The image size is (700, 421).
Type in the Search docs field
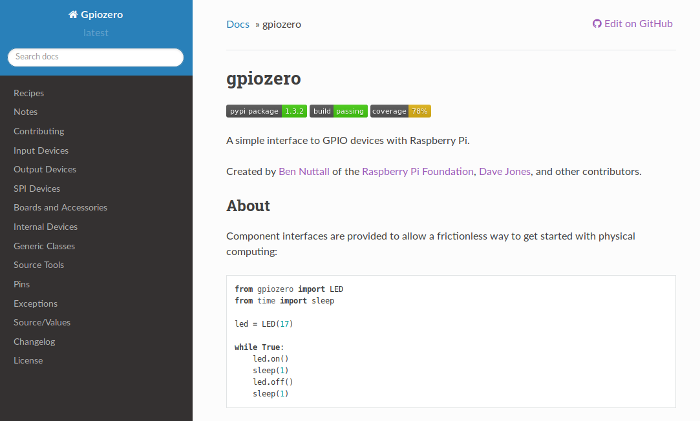coord(96,57)
